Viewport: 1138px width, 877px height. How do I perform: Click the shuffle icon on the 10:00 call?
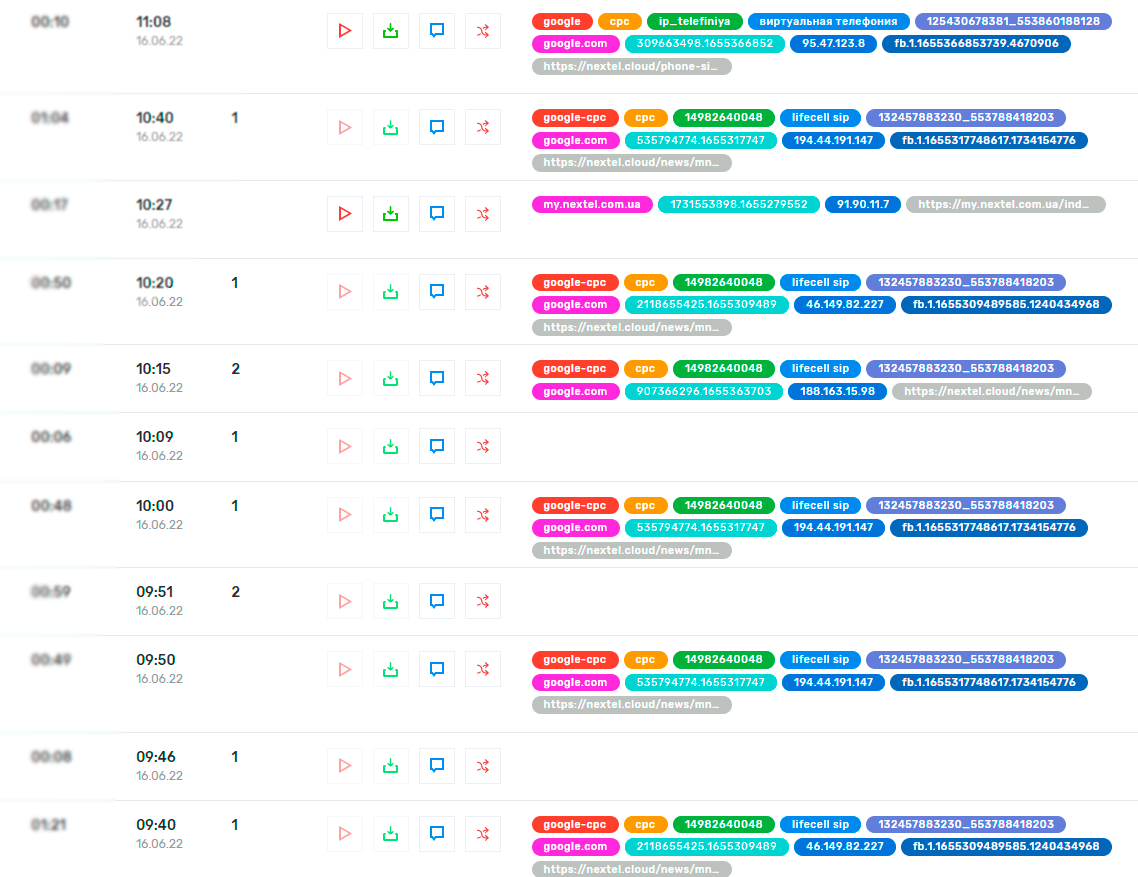click(x=483, y=515)
